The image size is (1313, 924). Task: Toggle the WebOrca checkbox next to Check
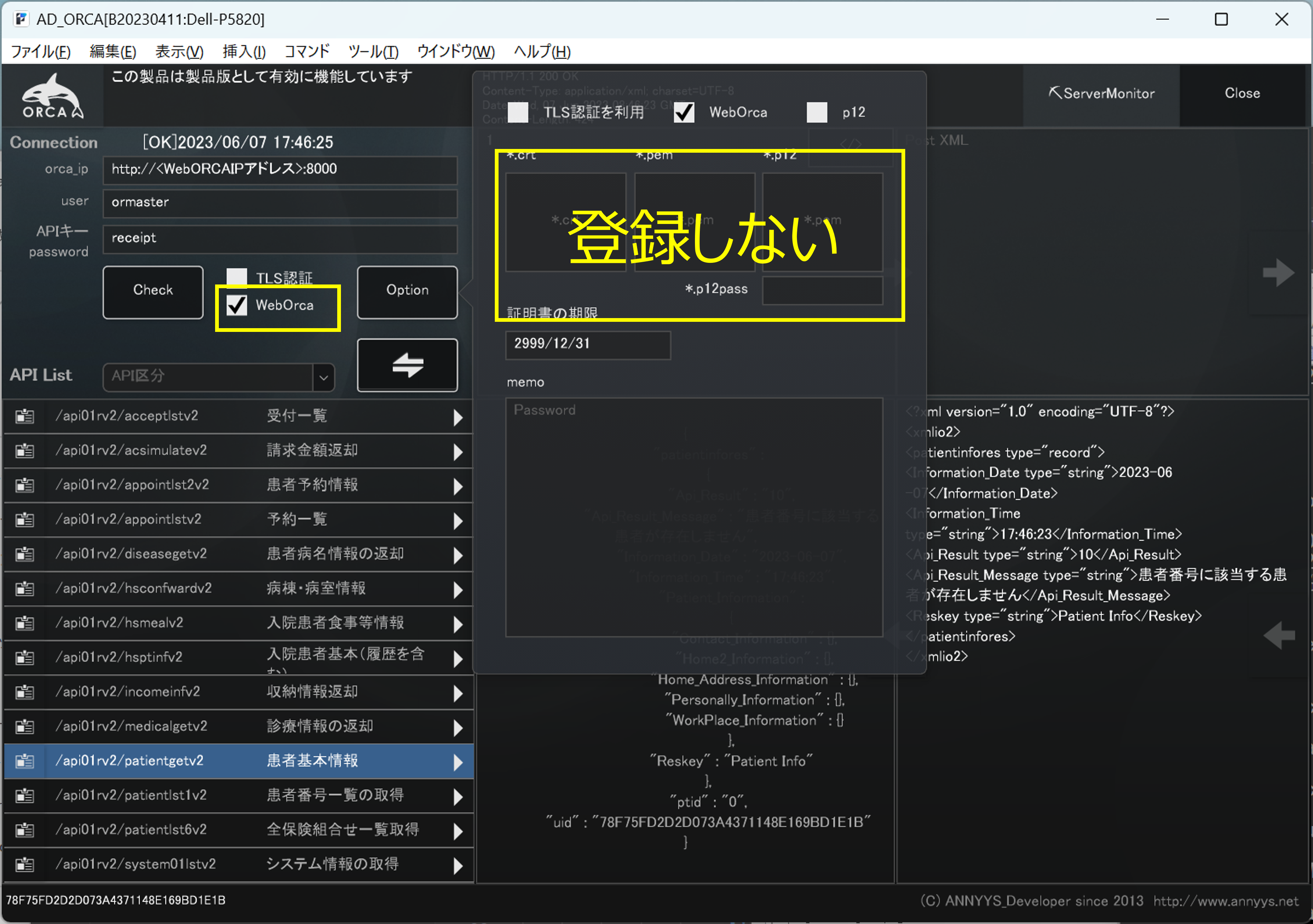(237, 305)
